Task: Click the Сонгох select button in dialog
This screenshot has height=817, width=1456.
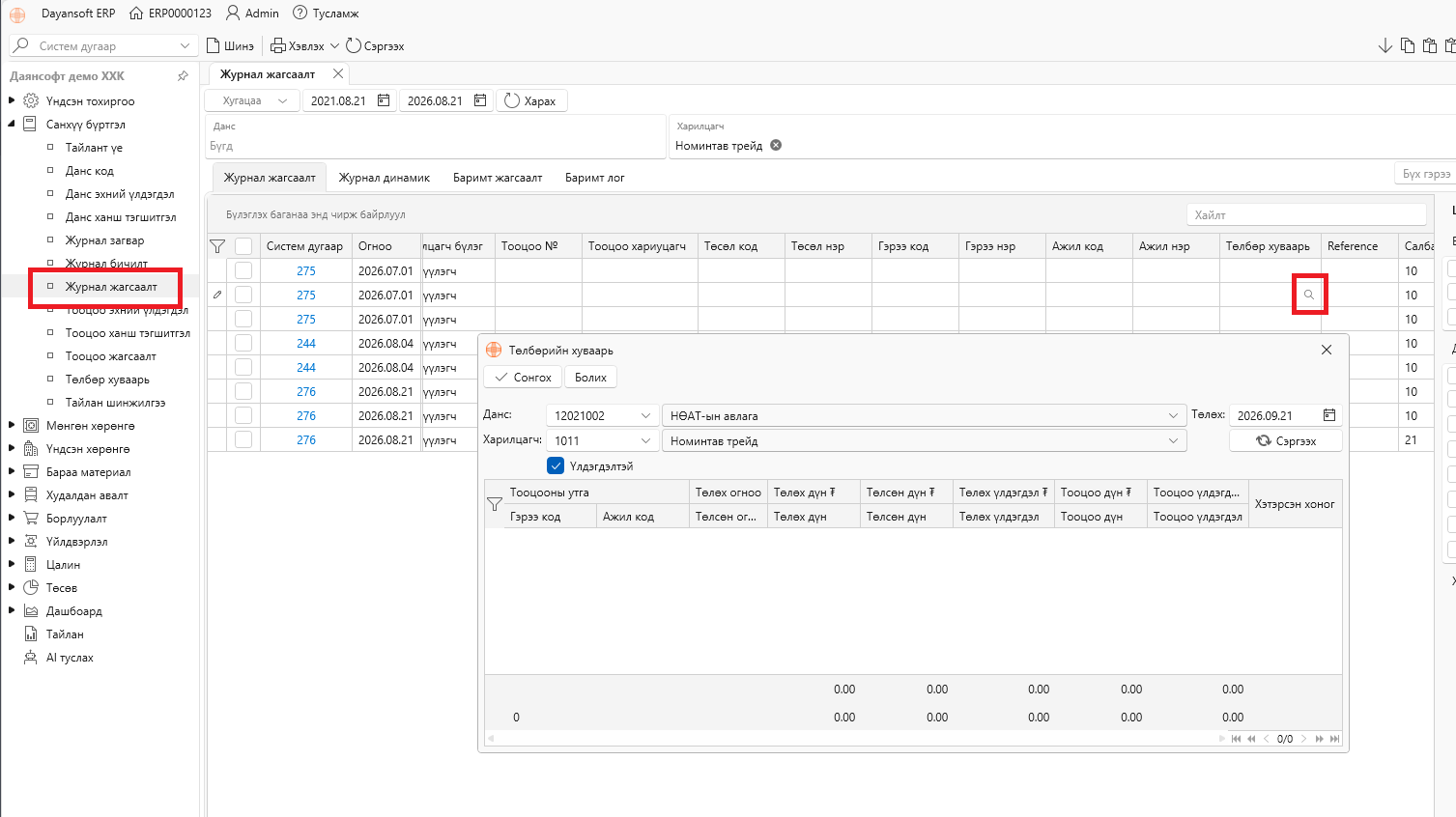Action: click(523, 378)
